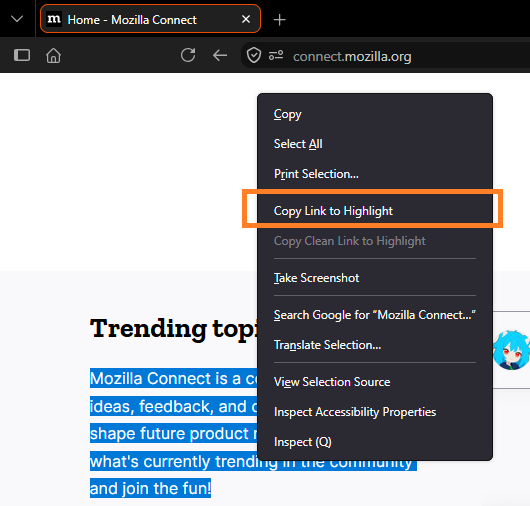
Task: Choose Take Screenshot from menu
Action: (x=375, y=278)
